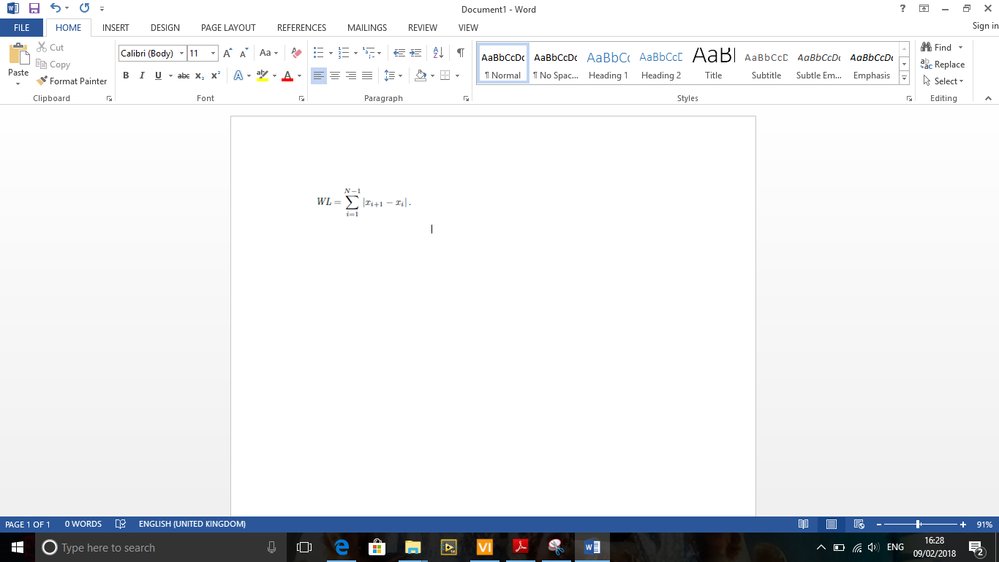The height and width of the screenshot is (562, 999).
Task: Apply text highlight colour
Action: [262, 76]
